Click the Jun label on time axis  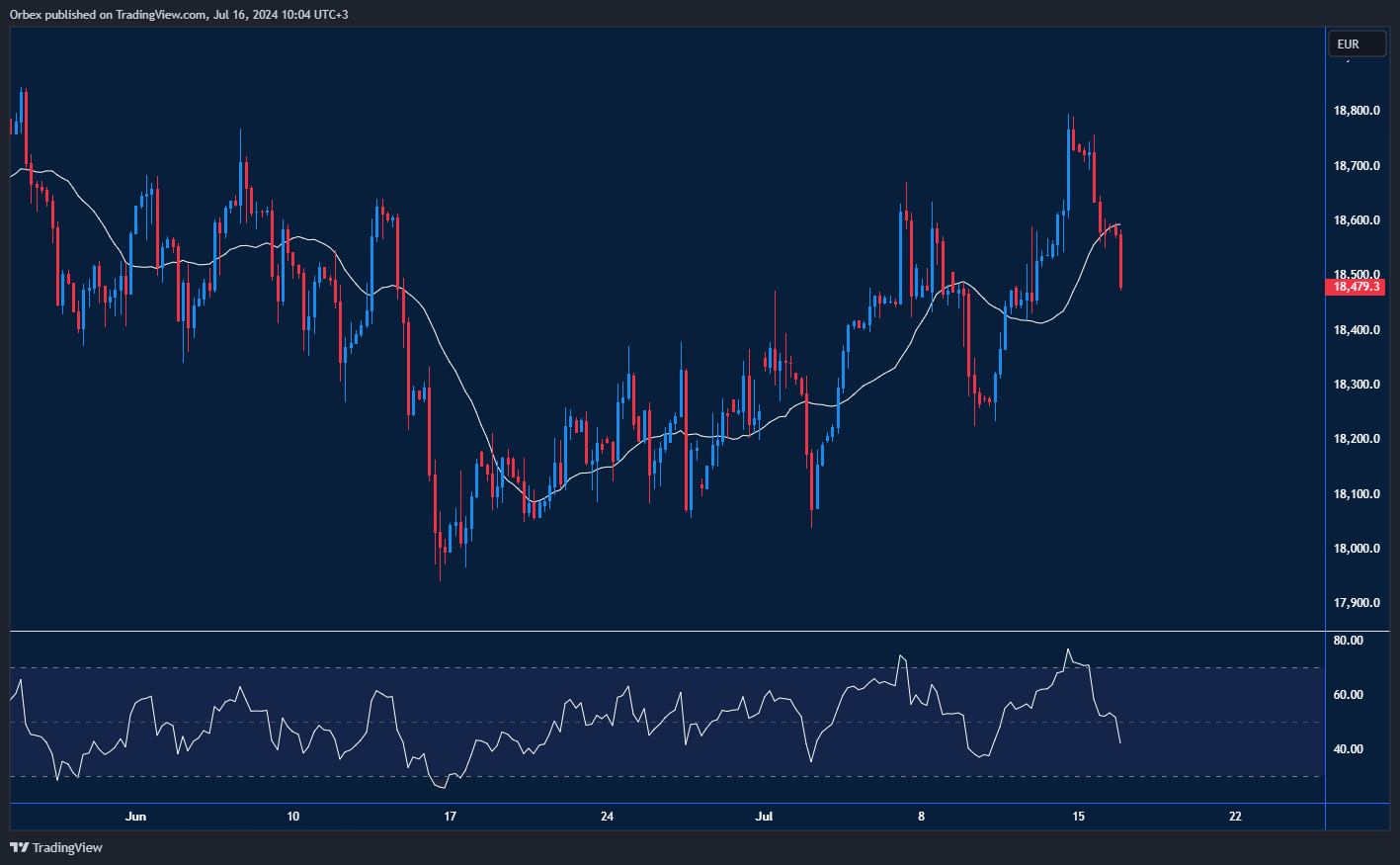pyautogui.click(x=136, y=817)
